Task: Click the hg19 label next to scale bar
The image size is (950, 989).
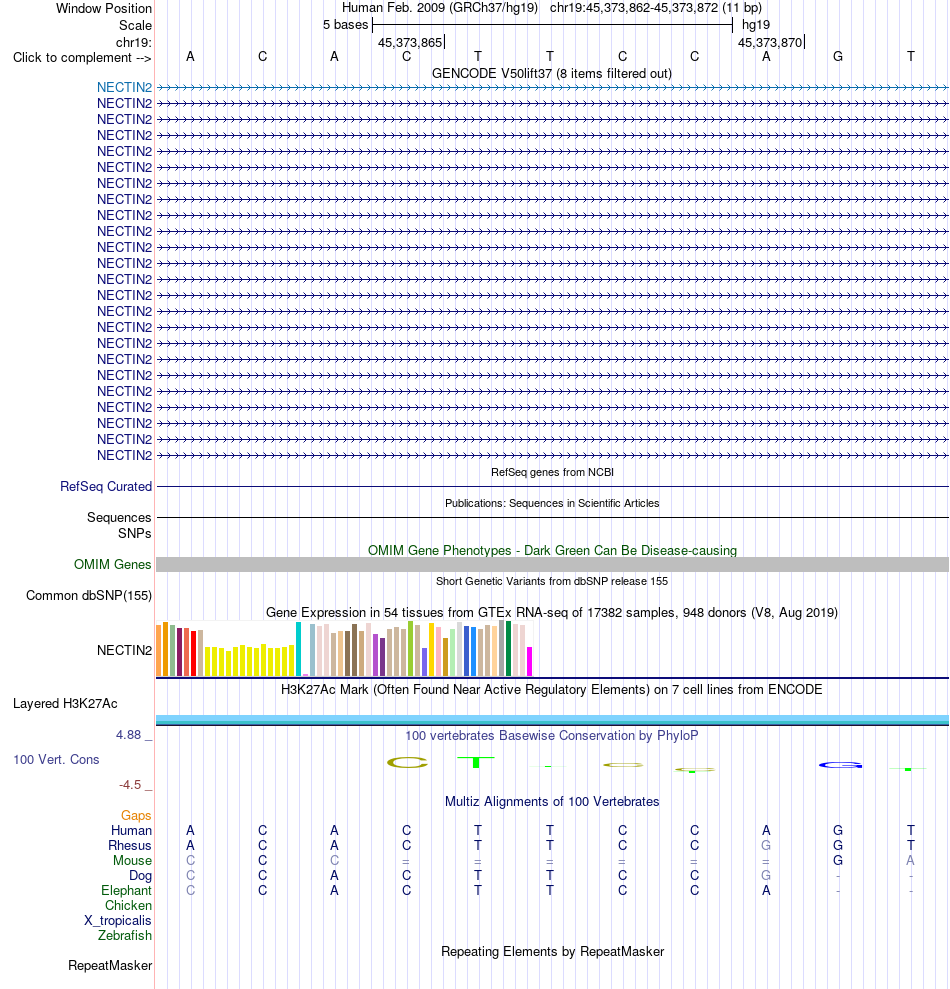Action: [756, 25]
